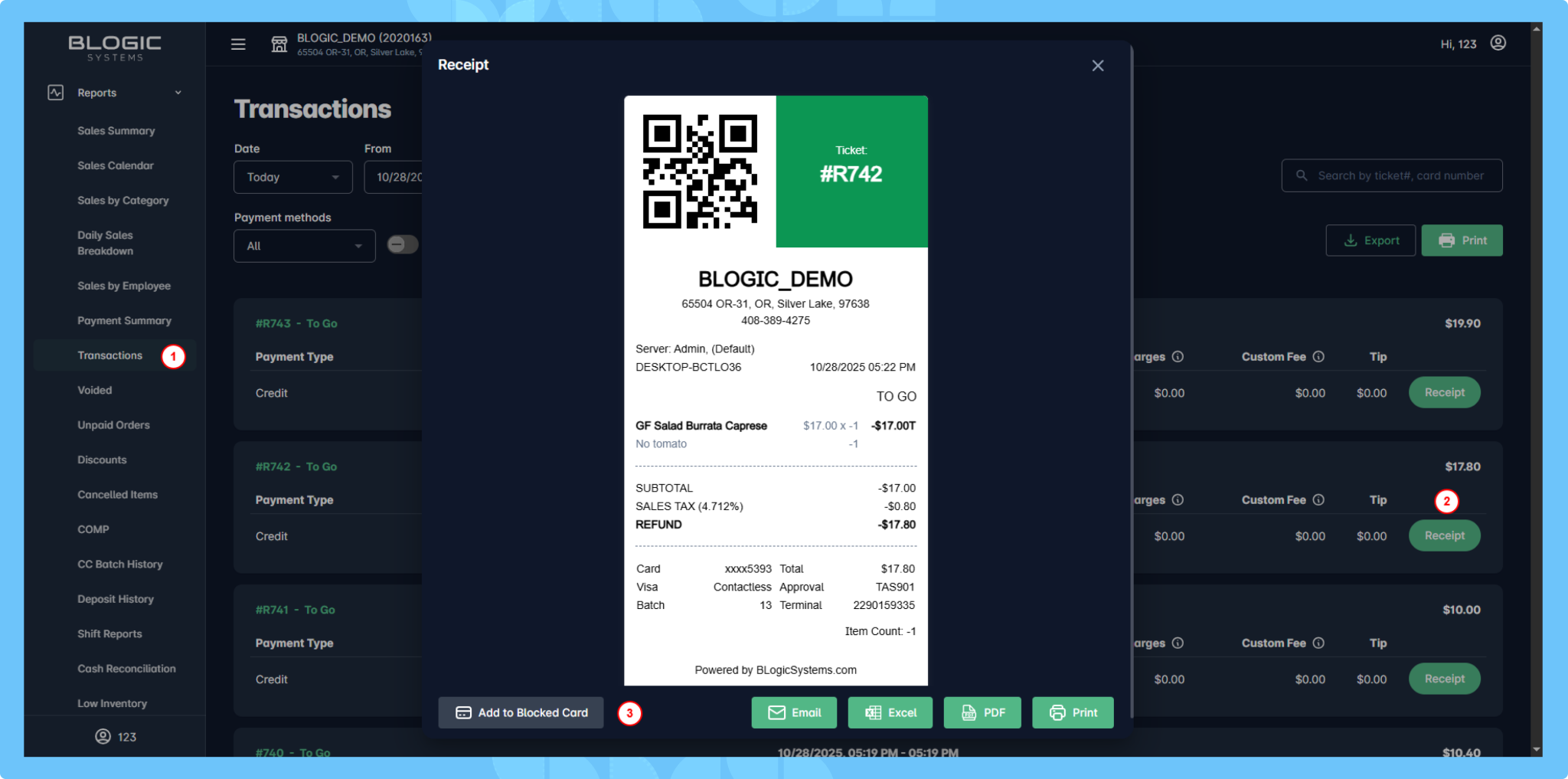Click the info icon beside Custom Fee for #R742
The image size is (1568, 779).
(x=1318, y=499)
